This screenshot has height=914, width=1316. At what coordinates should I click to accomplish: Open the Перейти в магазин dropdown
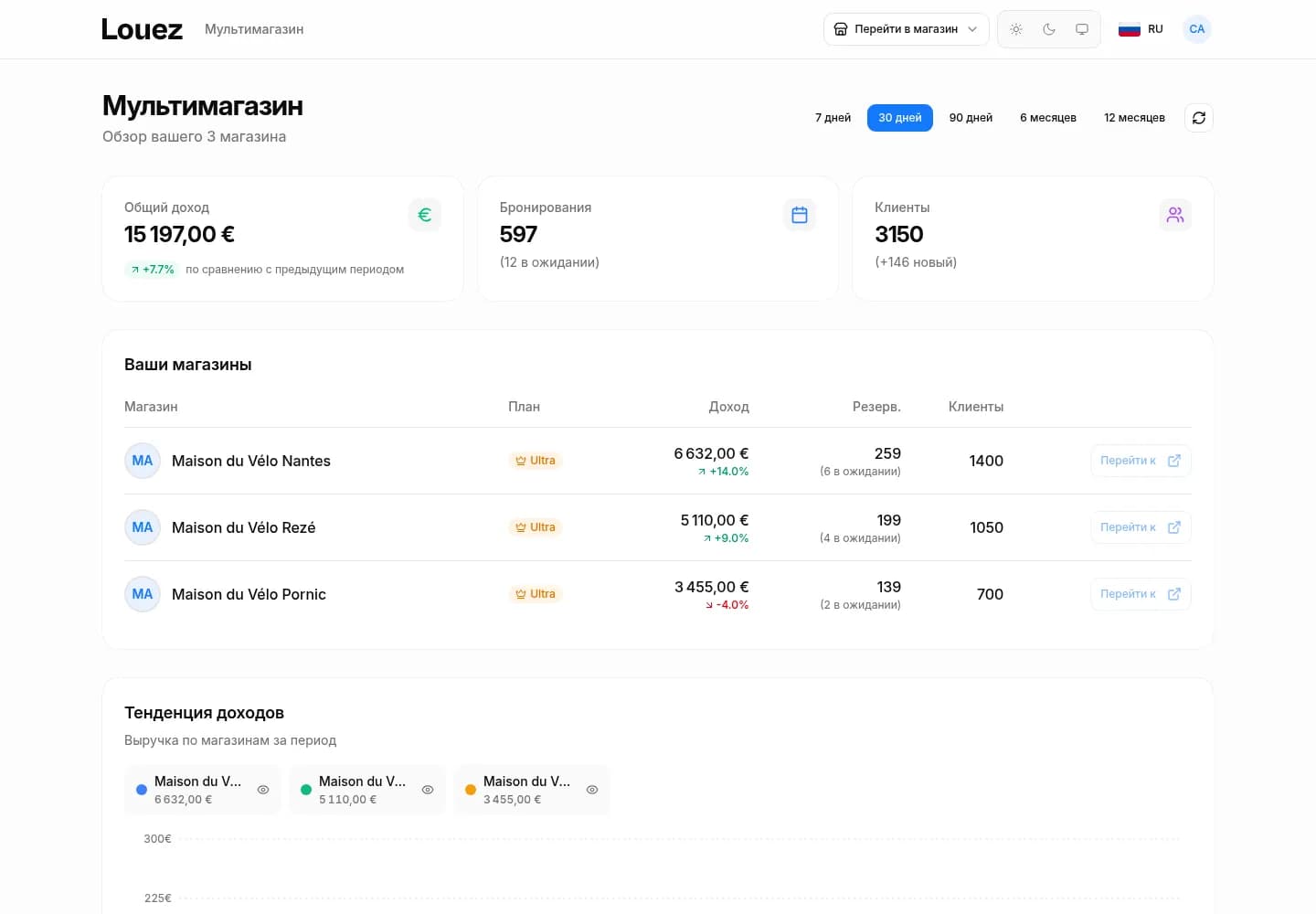pyautogui.click(x=906, y=29)
